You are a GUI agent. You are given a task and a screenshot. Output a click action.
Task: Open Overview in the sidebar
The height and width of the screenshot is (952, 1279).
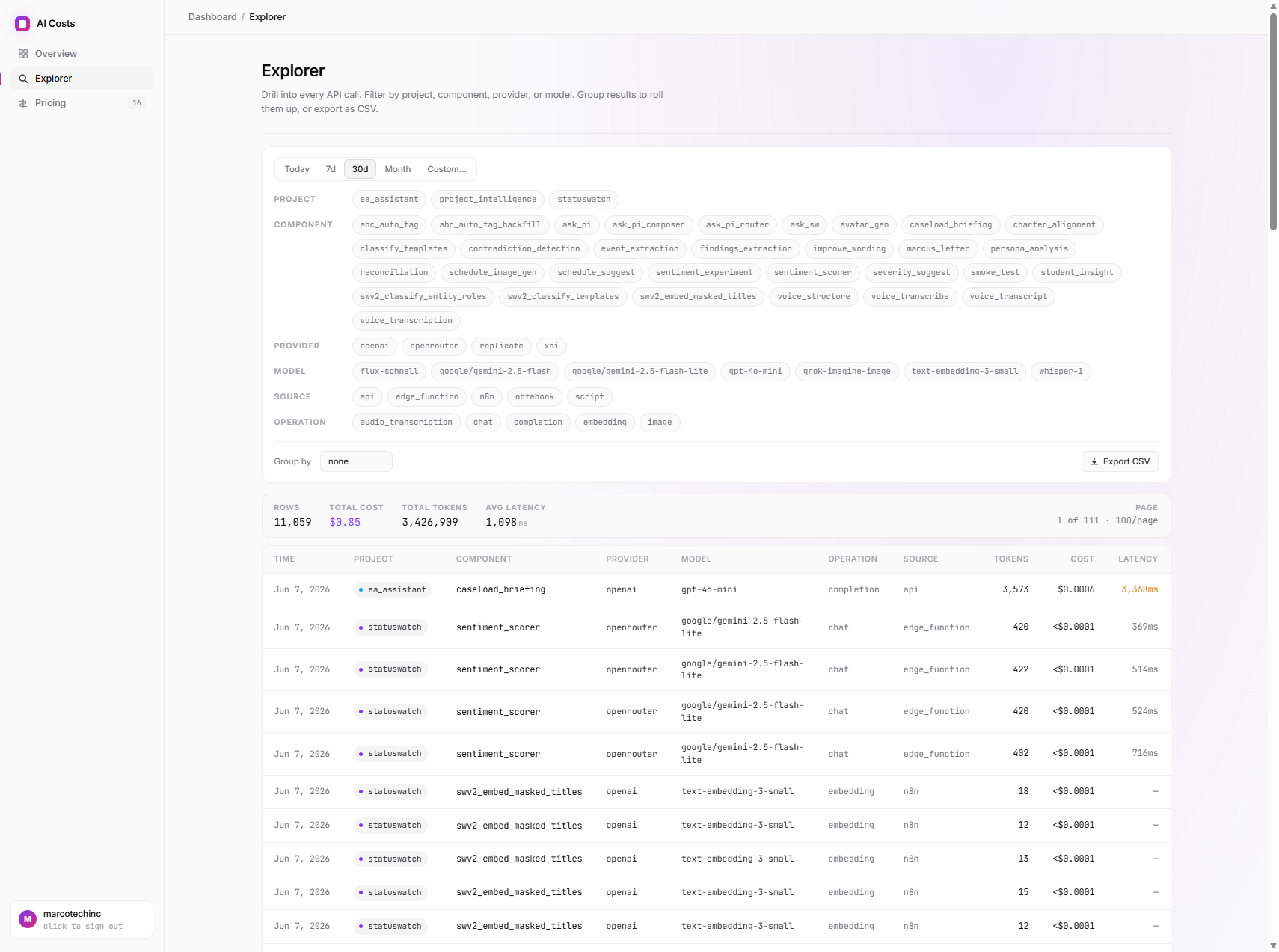pos(82,54)
